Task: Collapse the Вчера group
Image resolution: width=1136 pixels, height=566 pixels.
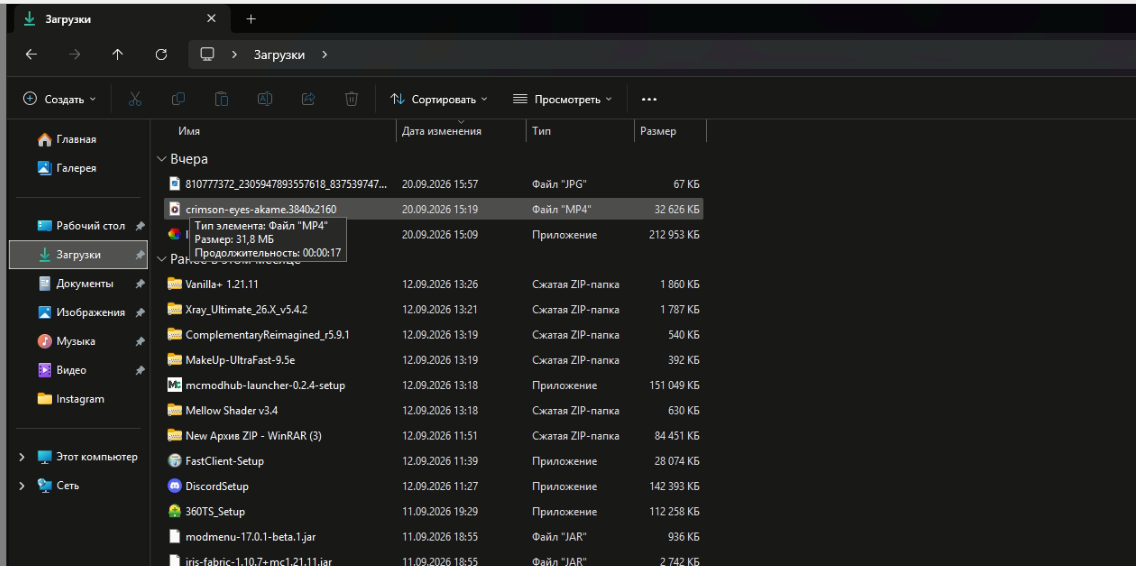Action: click(x=161, y=159)
